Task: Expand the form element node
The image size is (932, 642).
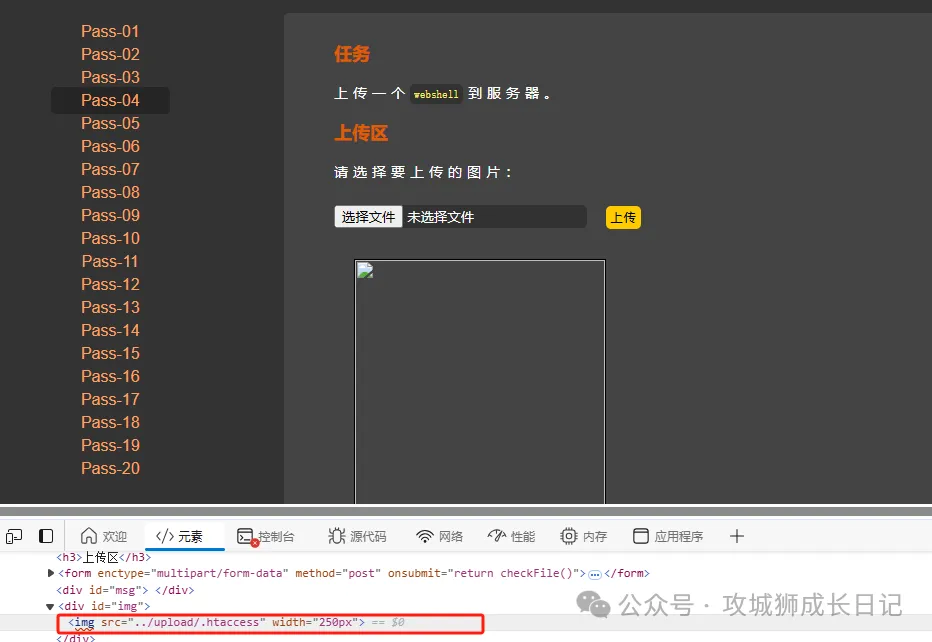Action: (x=51, y=573)
